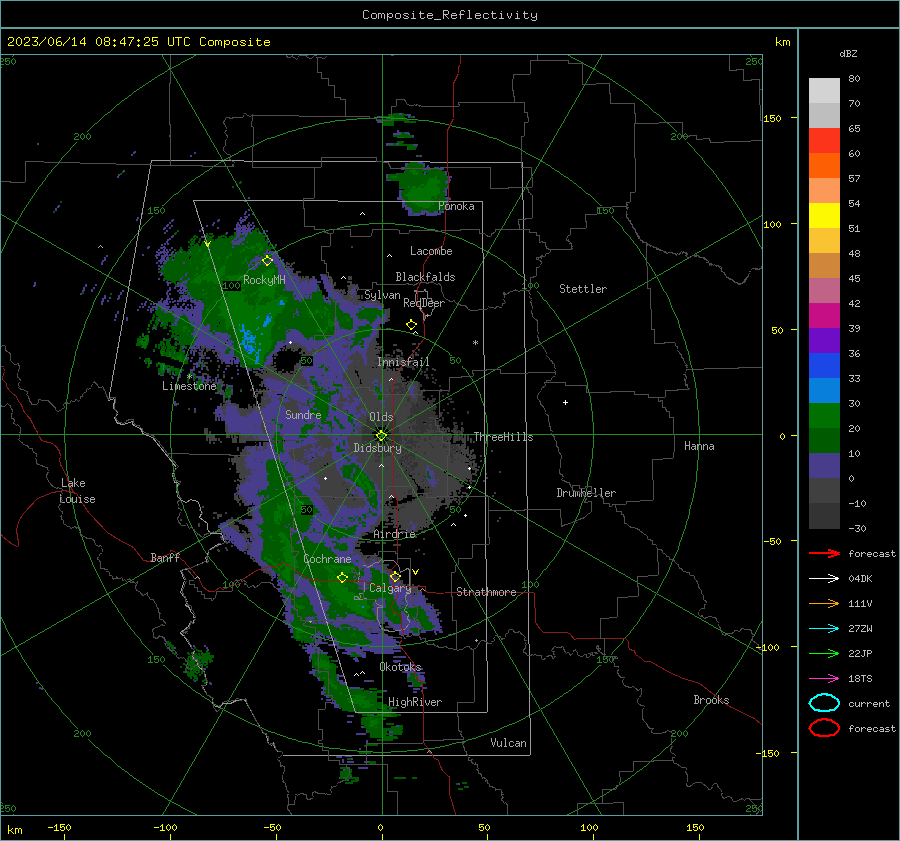Click the yellow diamond marker above Calgary

coord(395,576)
